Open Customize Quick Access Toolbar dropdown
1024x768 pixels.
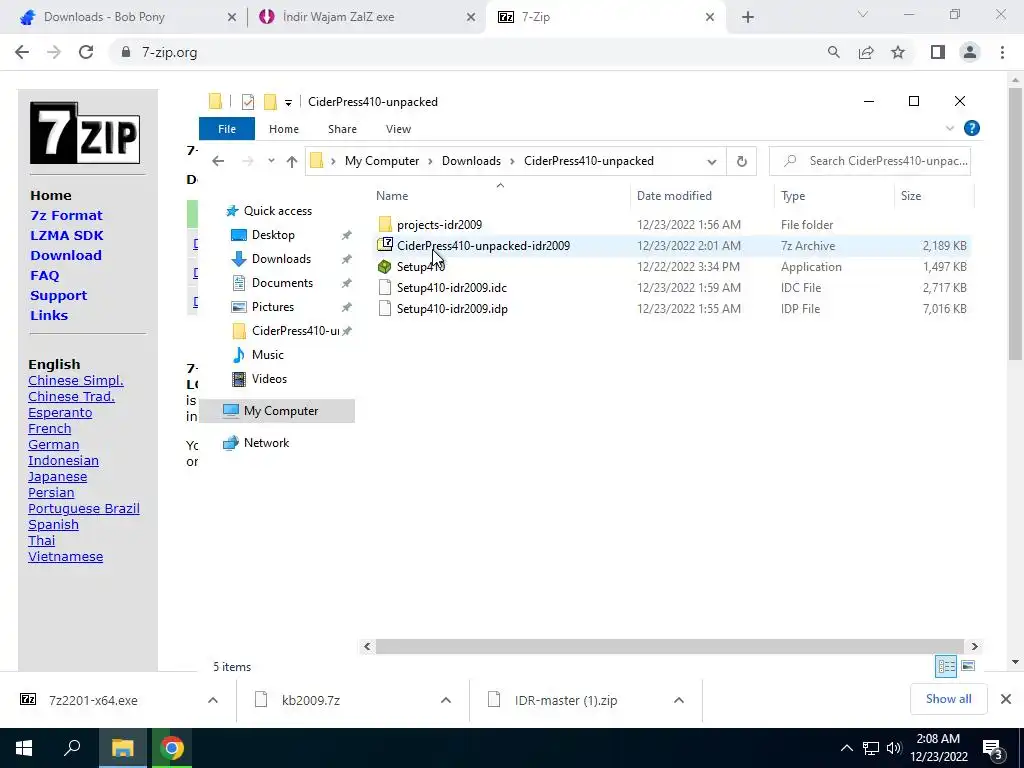[288, 103]
